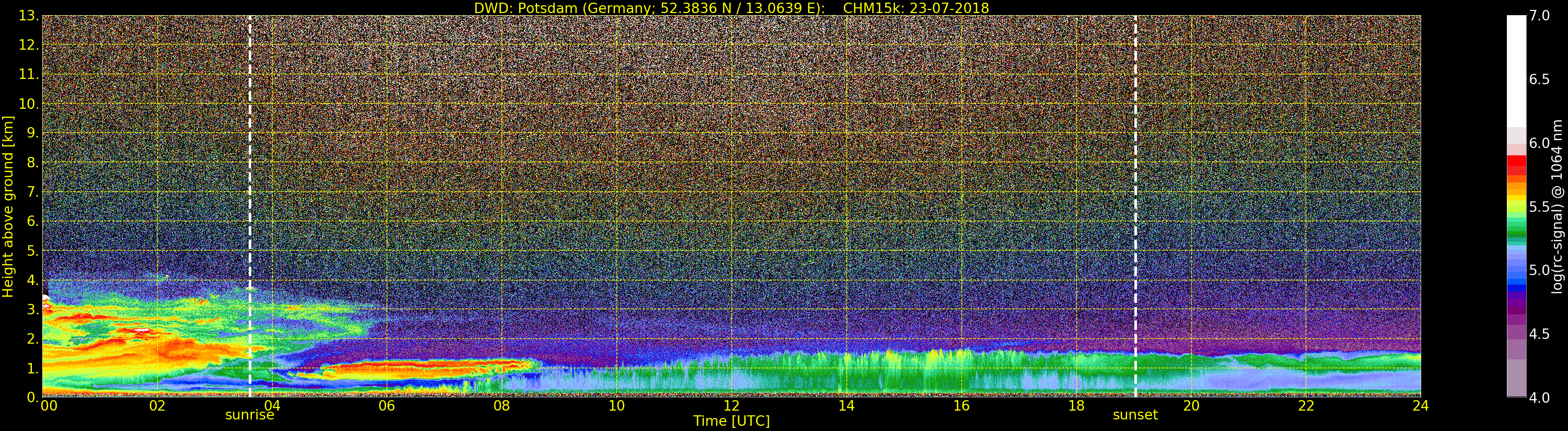Click the 'sunset' label below the axis
1568x431 pixels.
1135,415
